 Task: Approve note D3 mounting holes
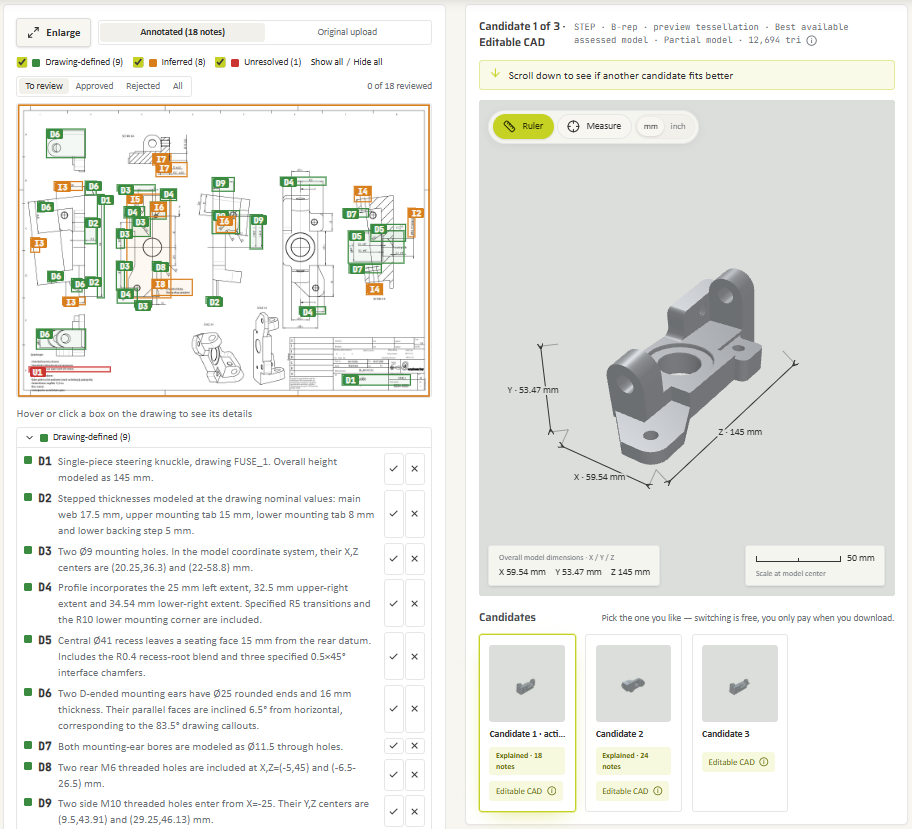[x=394, y=558]
